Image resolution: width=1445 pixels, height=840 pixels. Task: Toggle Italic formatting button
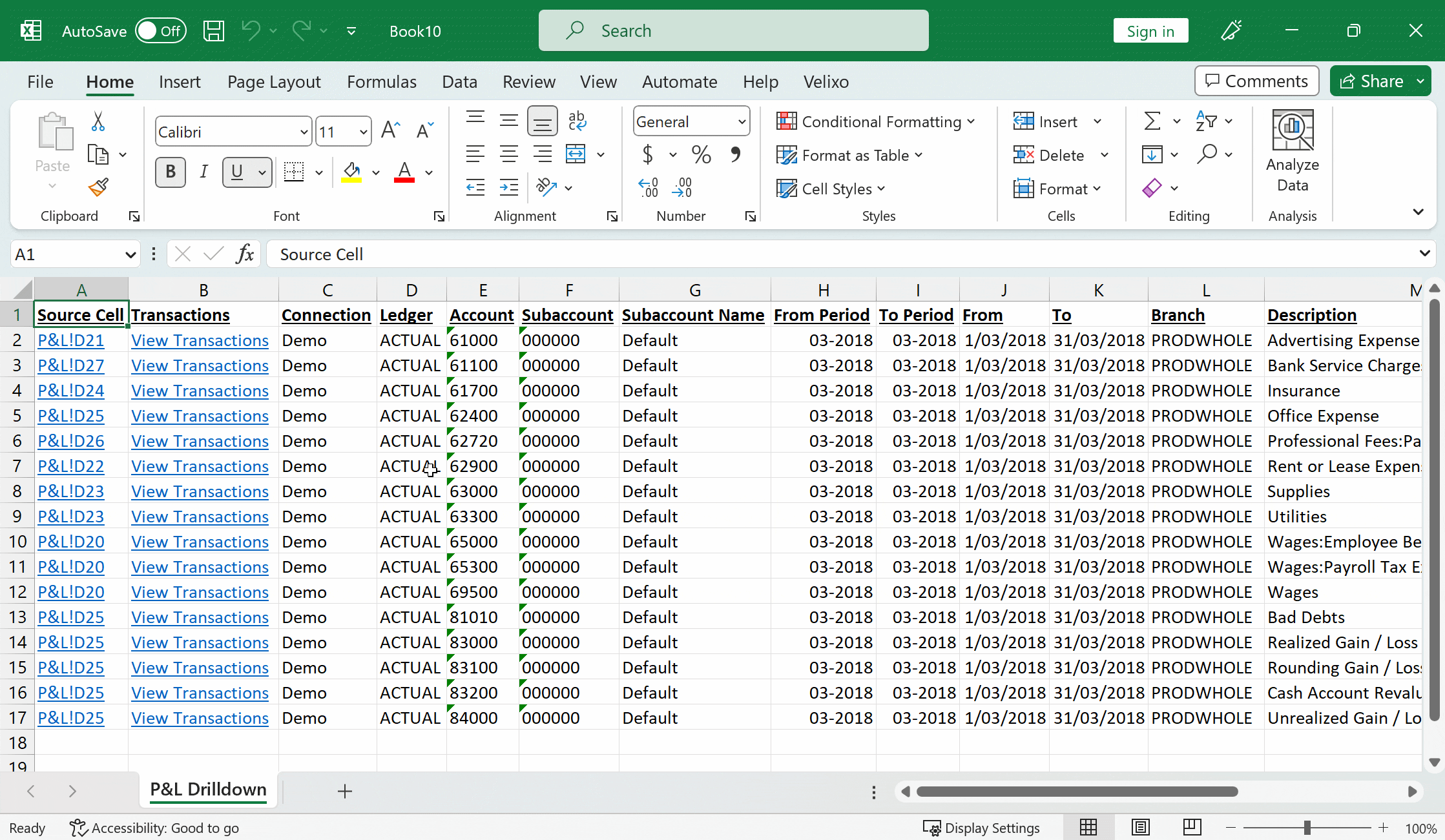point(203,172)
